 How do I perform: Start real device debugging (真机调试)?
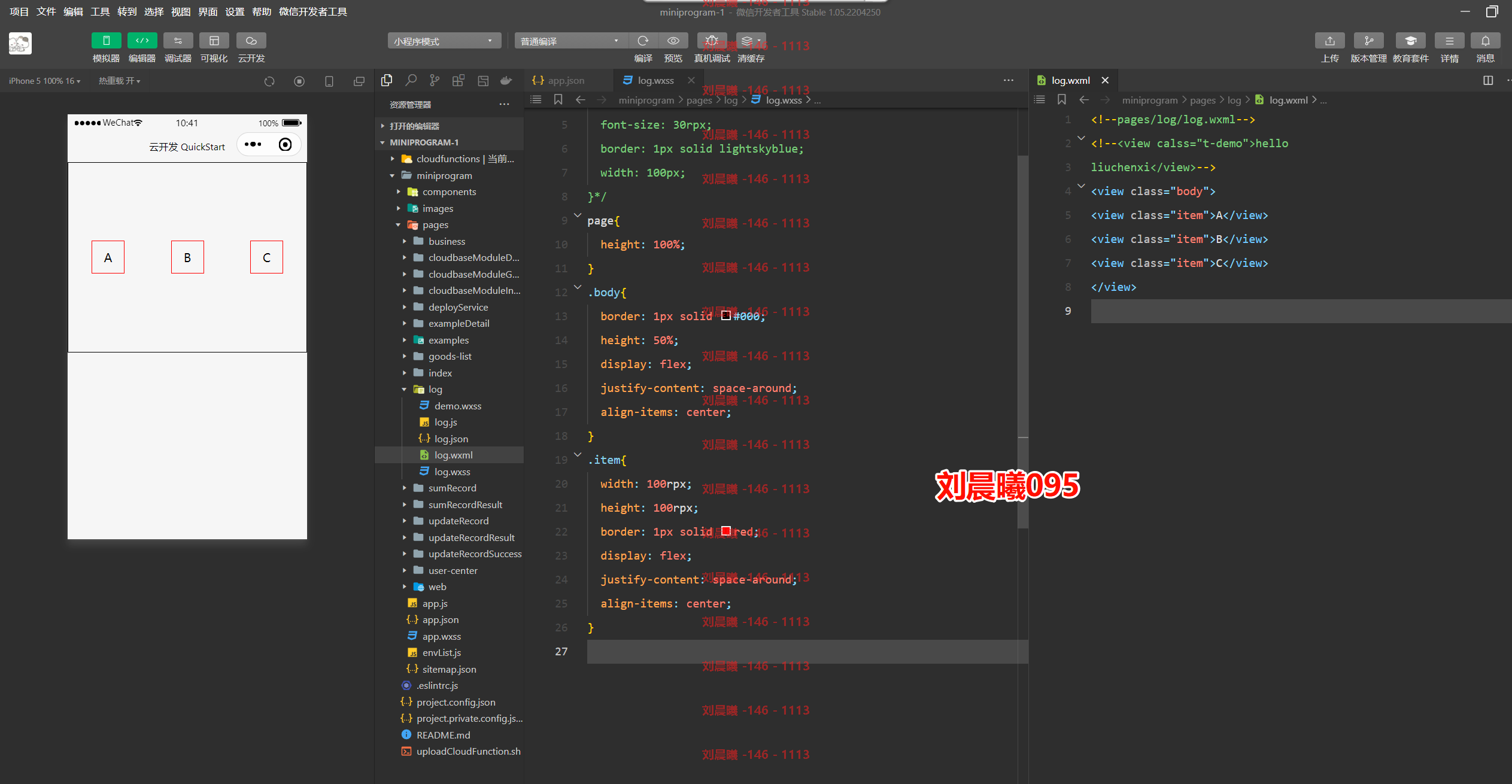click(x=712, y=41)
